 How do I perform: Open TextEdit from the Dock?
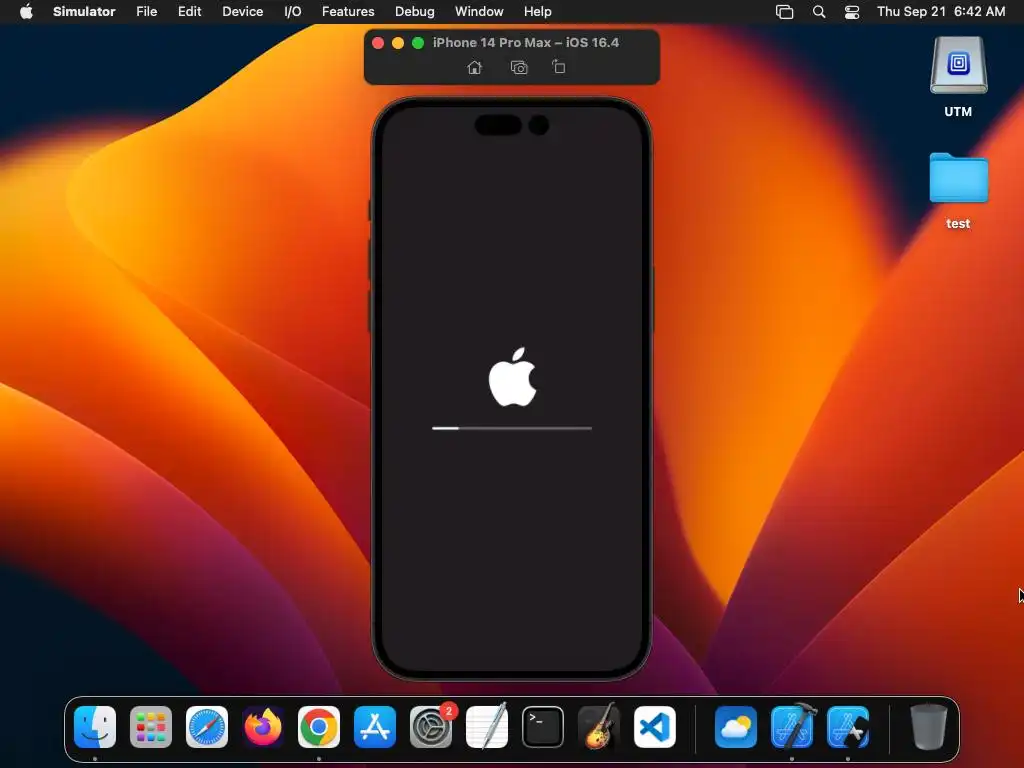pos(487,726)
